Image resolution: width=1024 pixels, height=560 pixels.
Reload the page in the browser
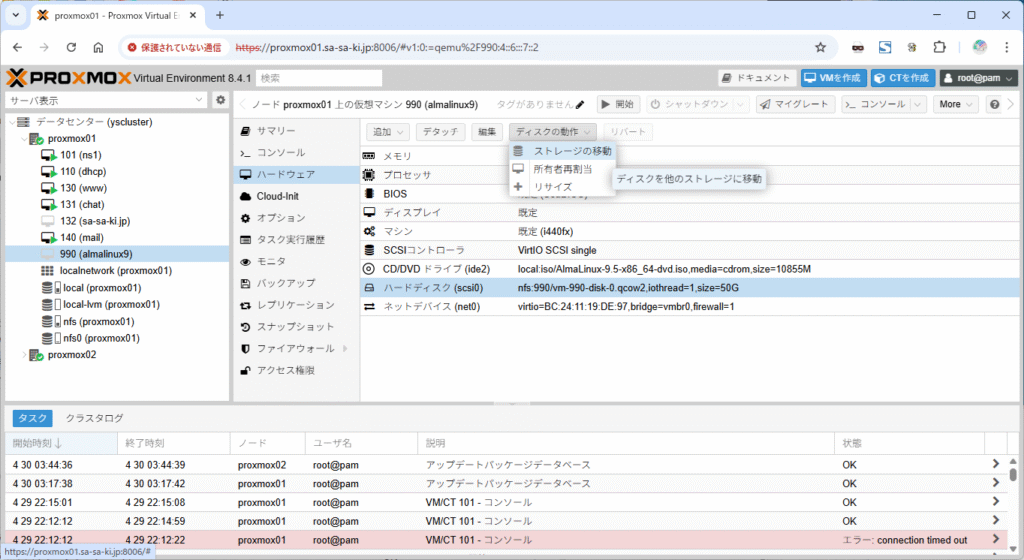[71, 47]
